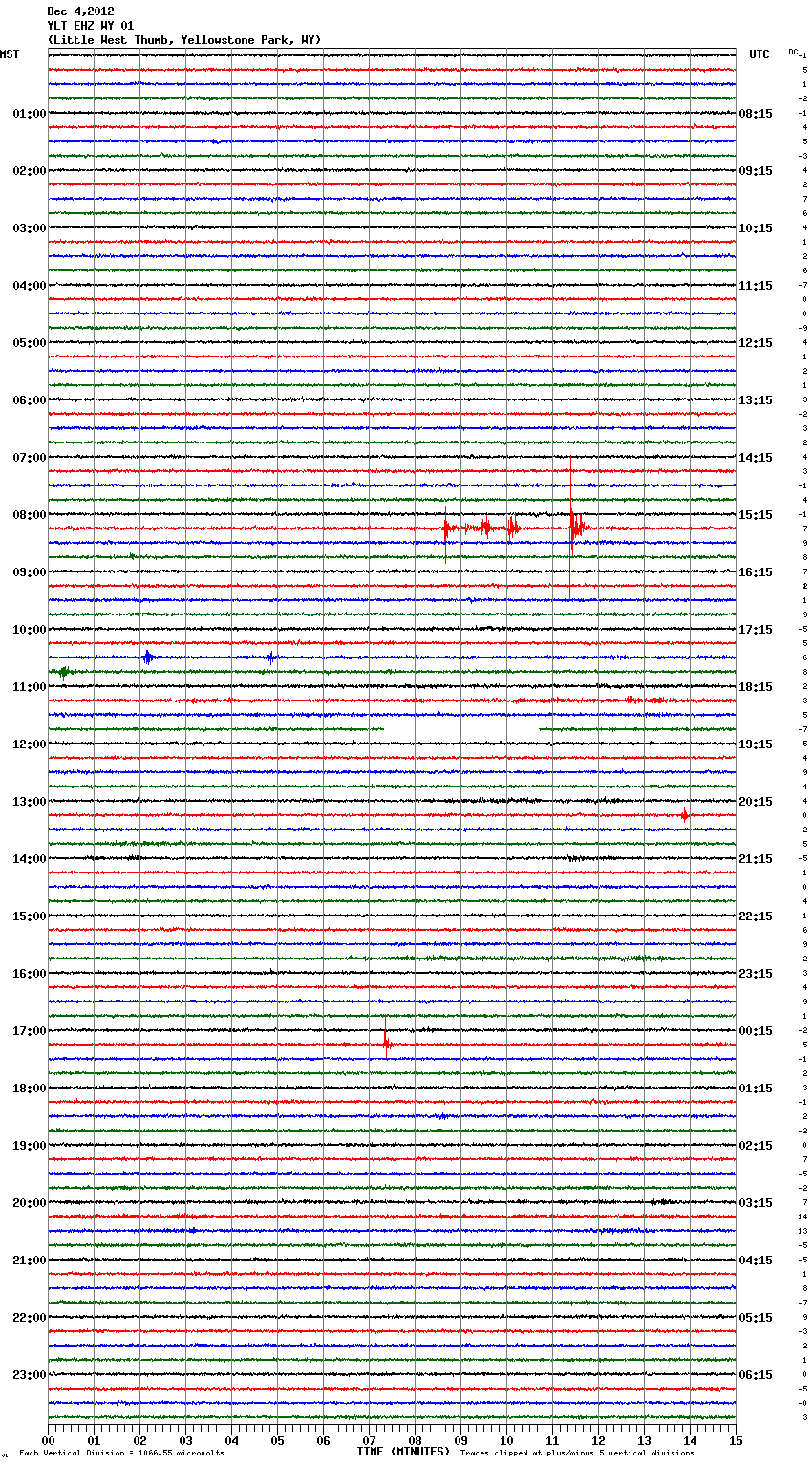Click the date header 'Dec 4,2012'
The image size is (812, 1466).
point(80,12)
